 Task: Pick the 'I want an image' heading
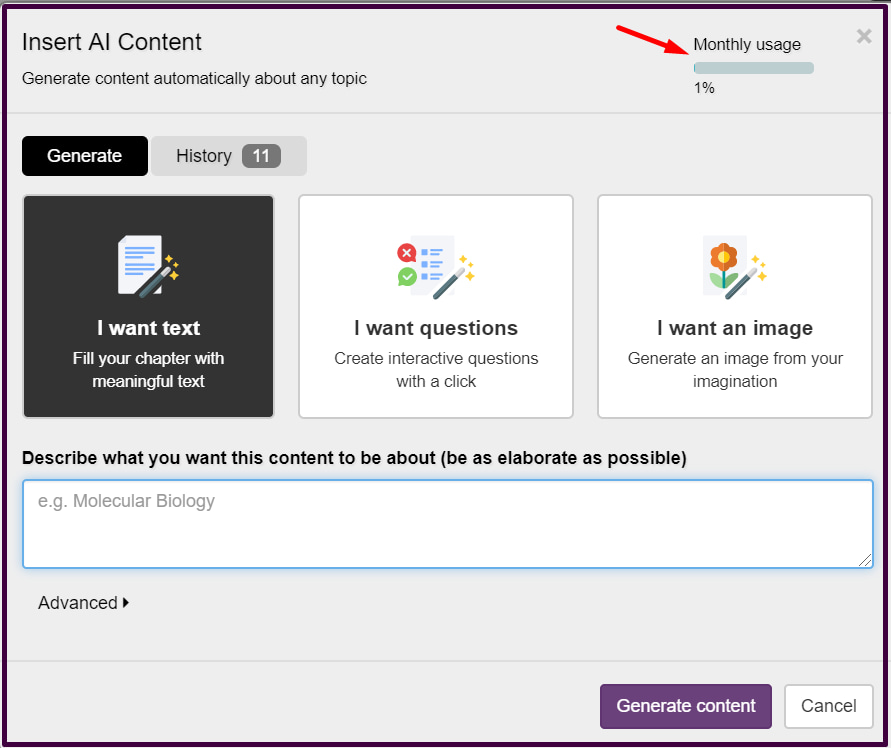(x=735, y=328)
